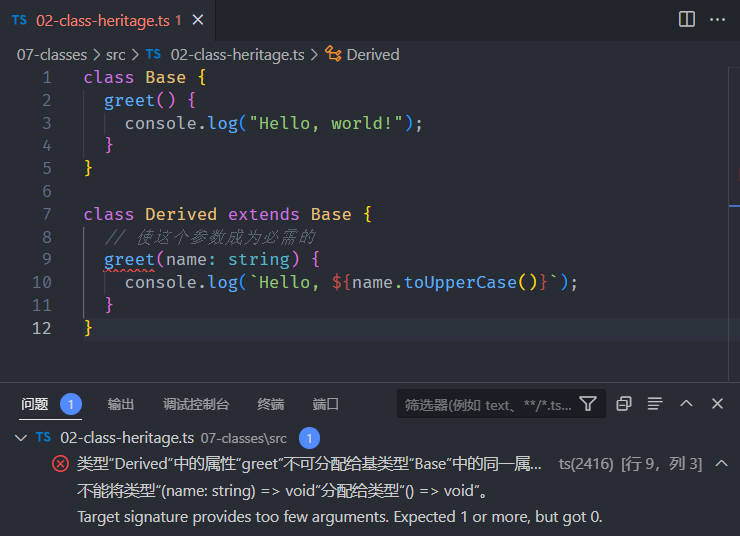
Task: Click line number 12 in the gutter
Action: (x=42, y=328)
